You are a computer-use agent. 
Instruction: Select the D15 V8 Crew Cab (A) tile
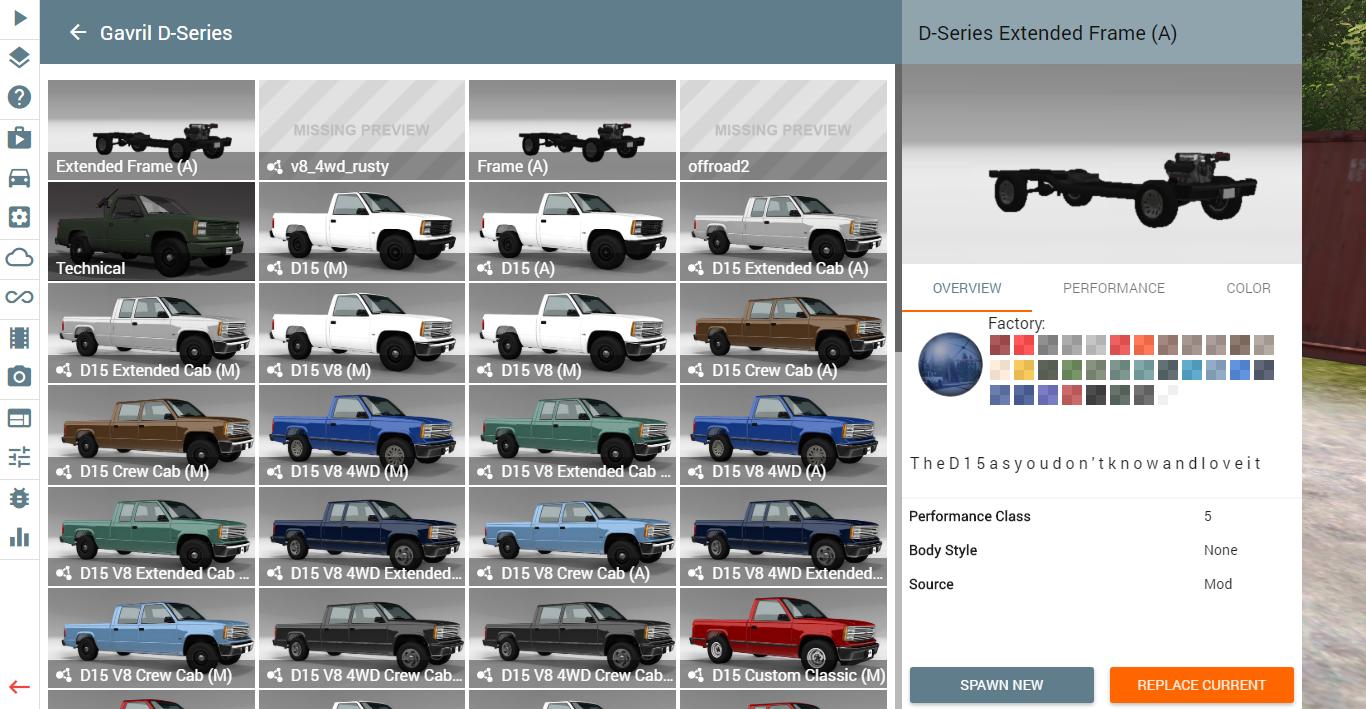(x=572, y=536)
